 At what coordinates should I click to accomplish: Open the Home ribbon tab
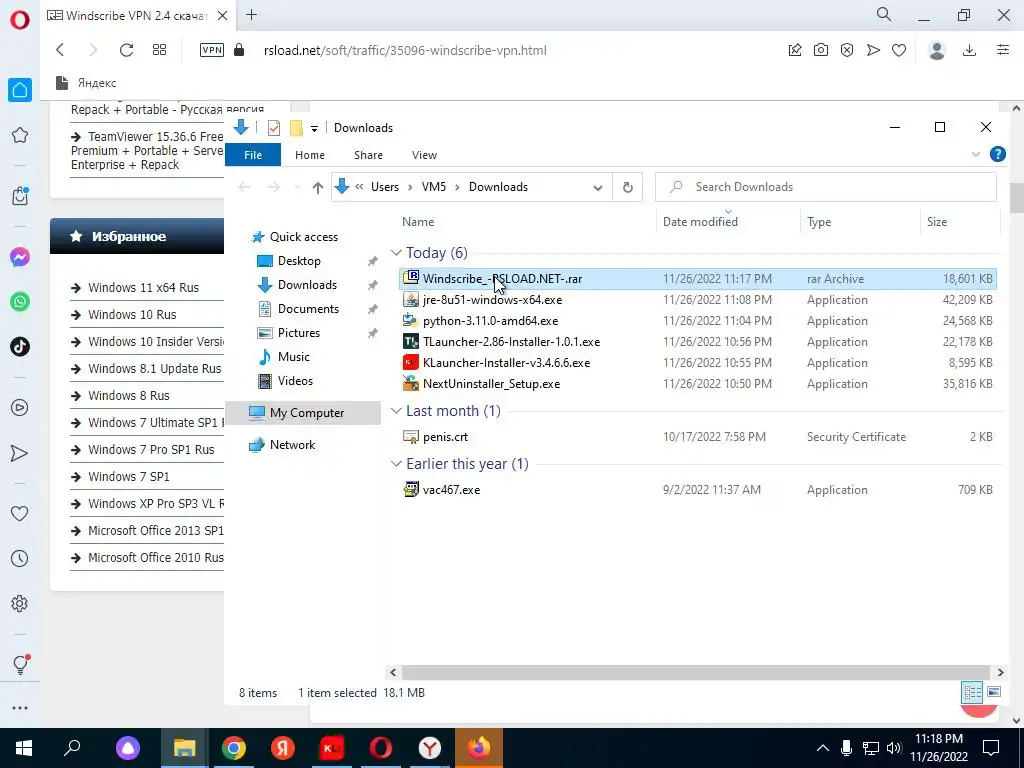(310, 155)
